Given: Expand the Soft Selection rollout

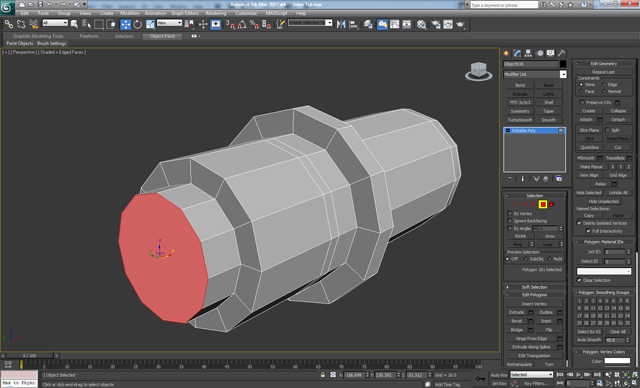Looking at the screenshot, I should (534, 287).
